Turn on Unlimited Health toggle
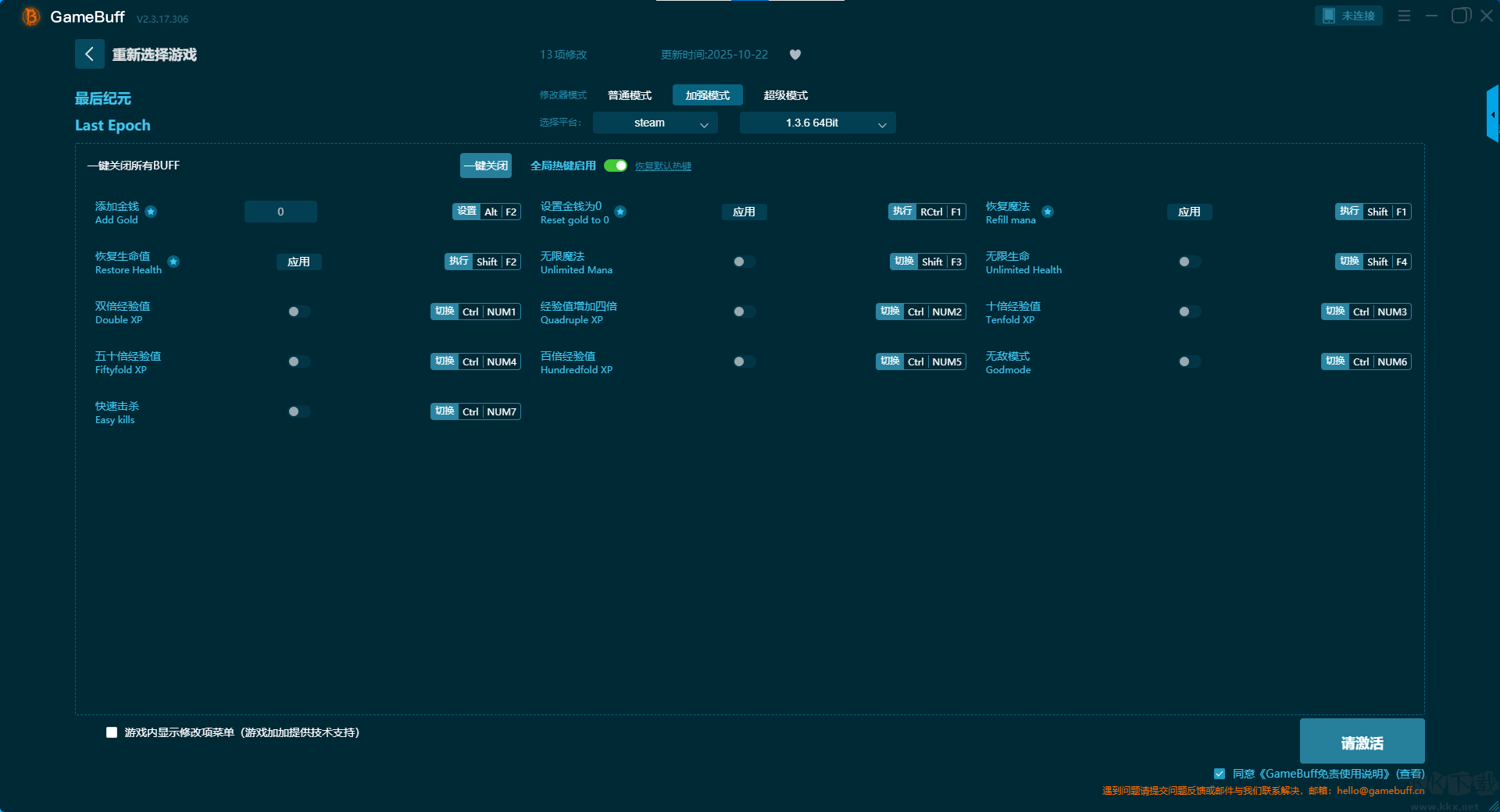The image size is (1500, 812). point(1189,262)
